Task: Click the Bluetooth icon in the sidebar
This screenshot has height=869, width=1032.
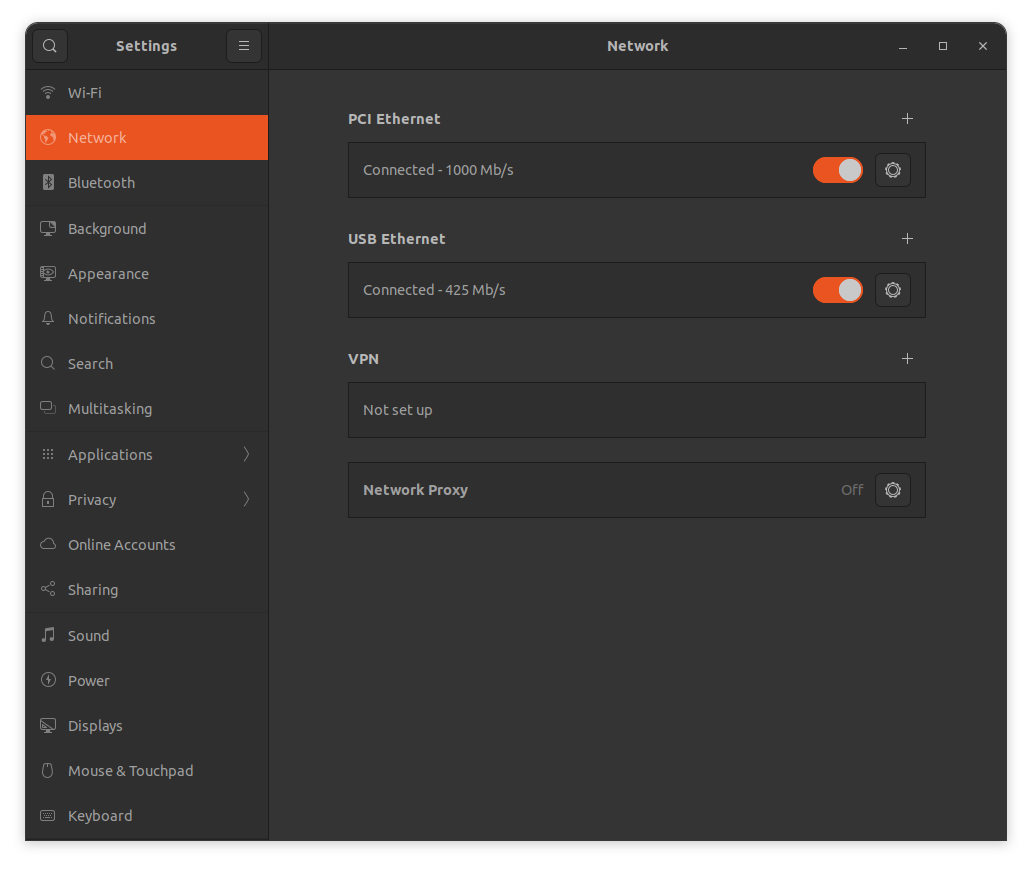Action: [x=48, y=183]
